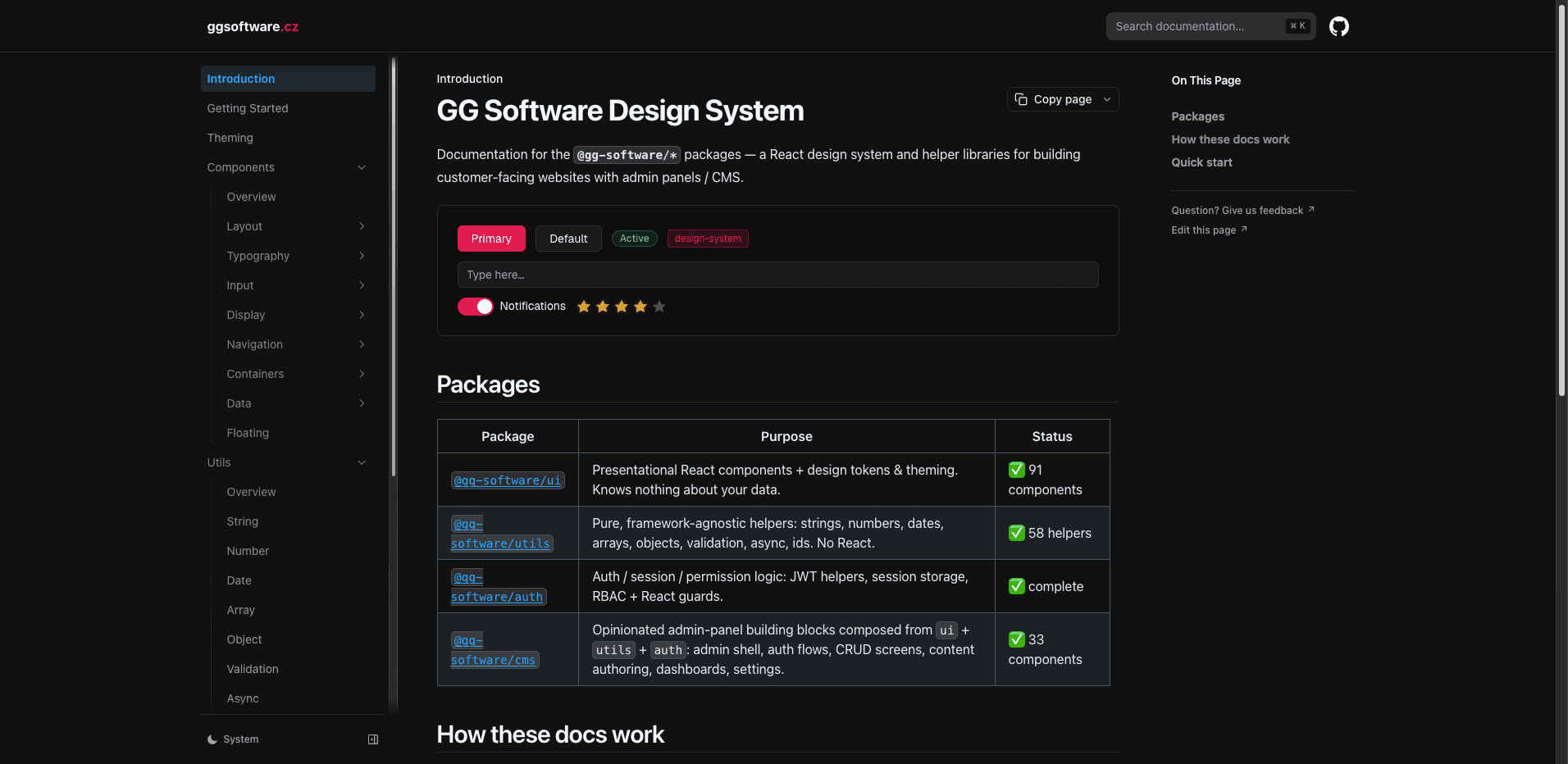Expand the Input submenu
The width and height of the screenshot is (1568, 764).
362,285
